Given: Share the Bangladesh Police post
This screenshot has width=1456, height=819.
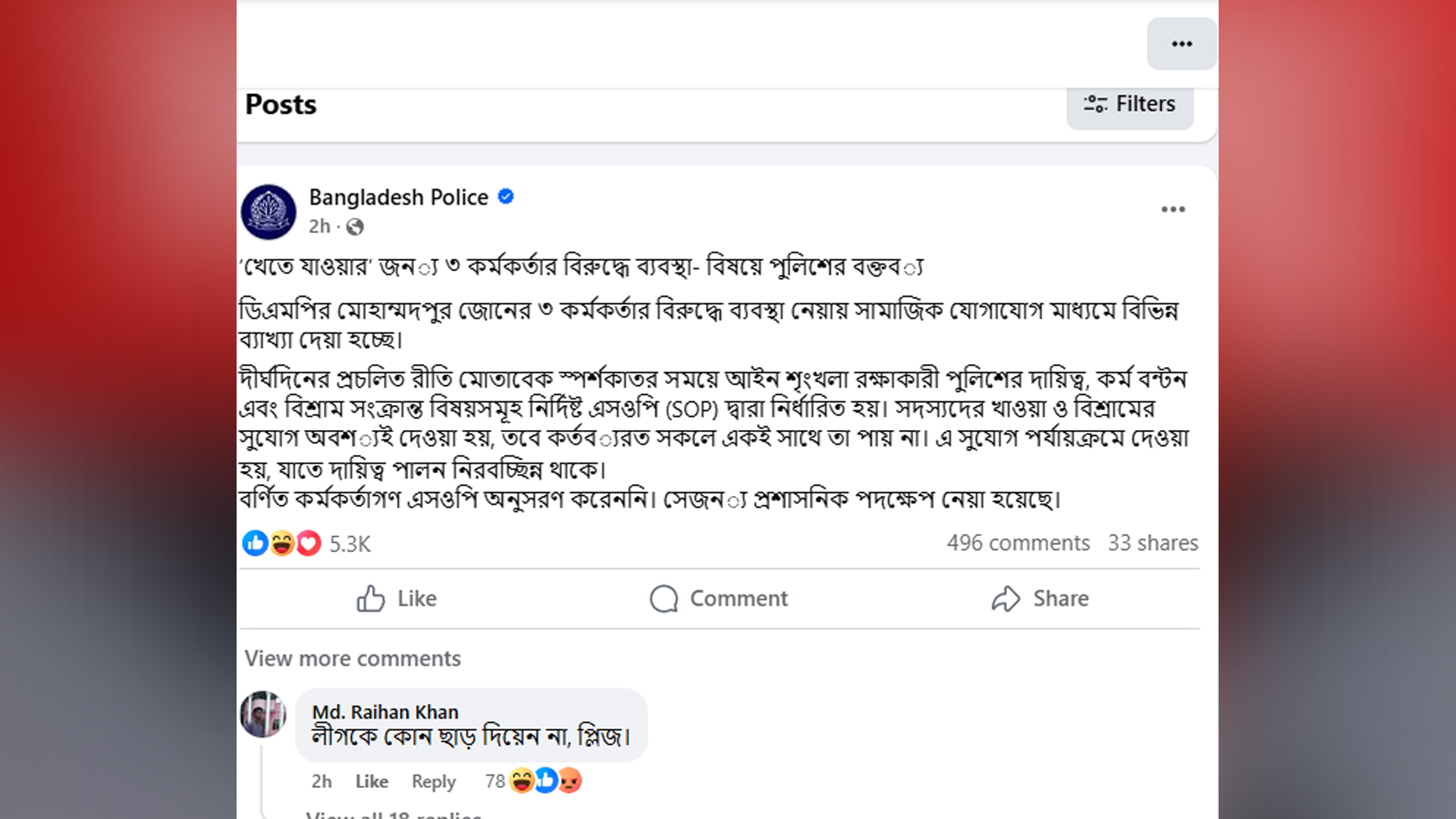Looking at the screenshot, I should (1040, 598).
